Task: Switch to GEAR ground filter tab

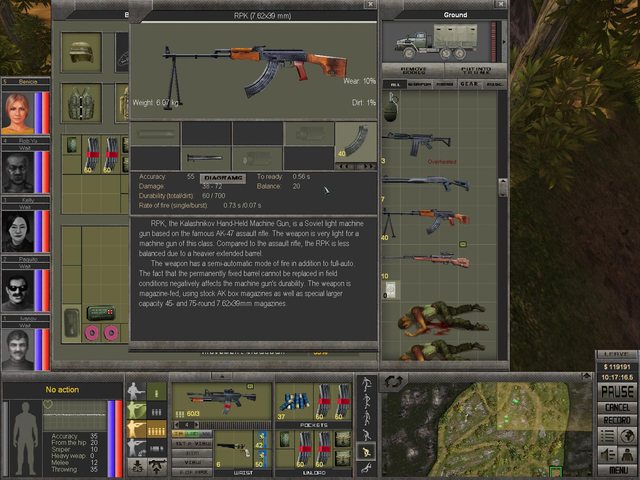Action: [x=469, y=84]
